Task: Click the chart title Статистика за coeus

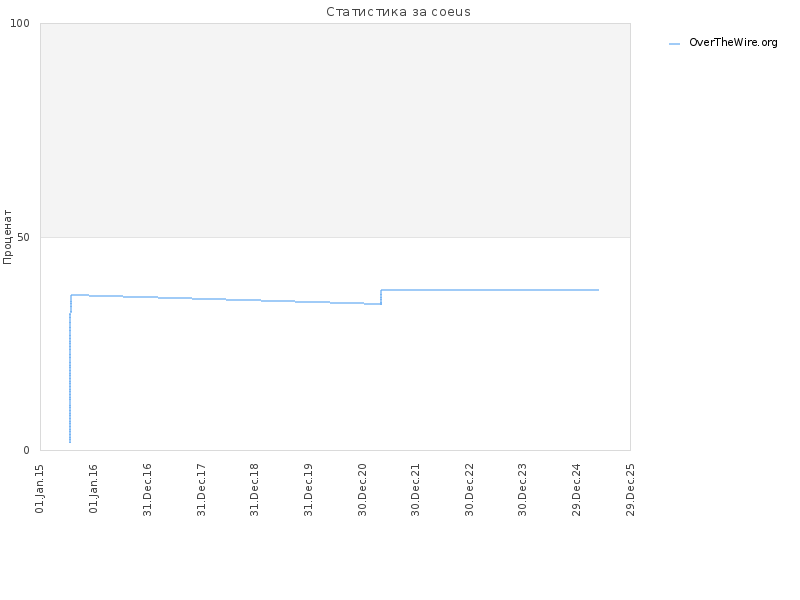Action: 398,12
